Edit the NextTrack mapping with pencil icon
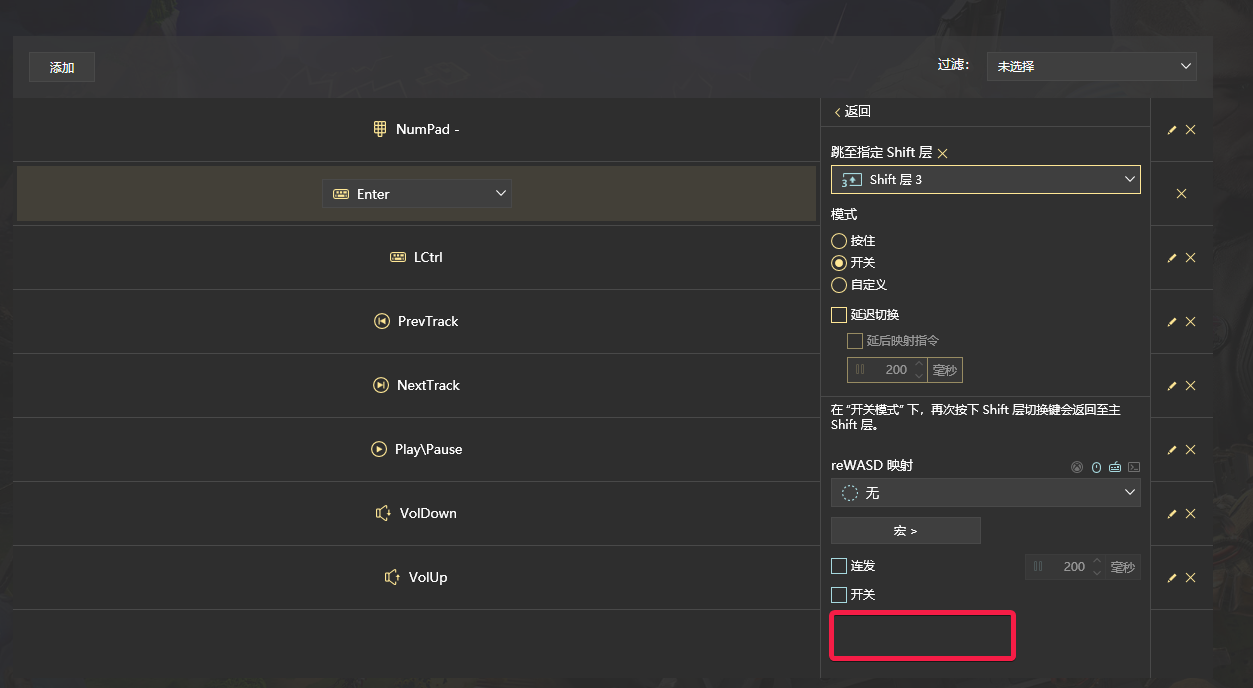 coord(1172,386)
